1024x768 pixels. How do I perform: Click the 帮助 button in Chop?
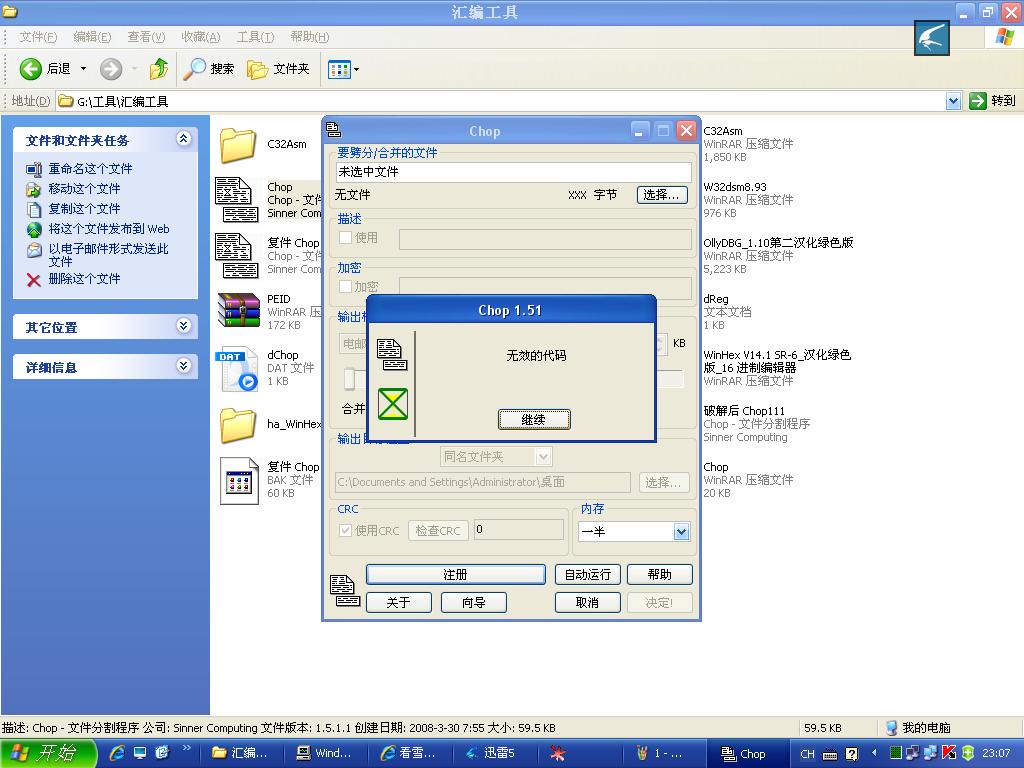click(x=660, y=575)
